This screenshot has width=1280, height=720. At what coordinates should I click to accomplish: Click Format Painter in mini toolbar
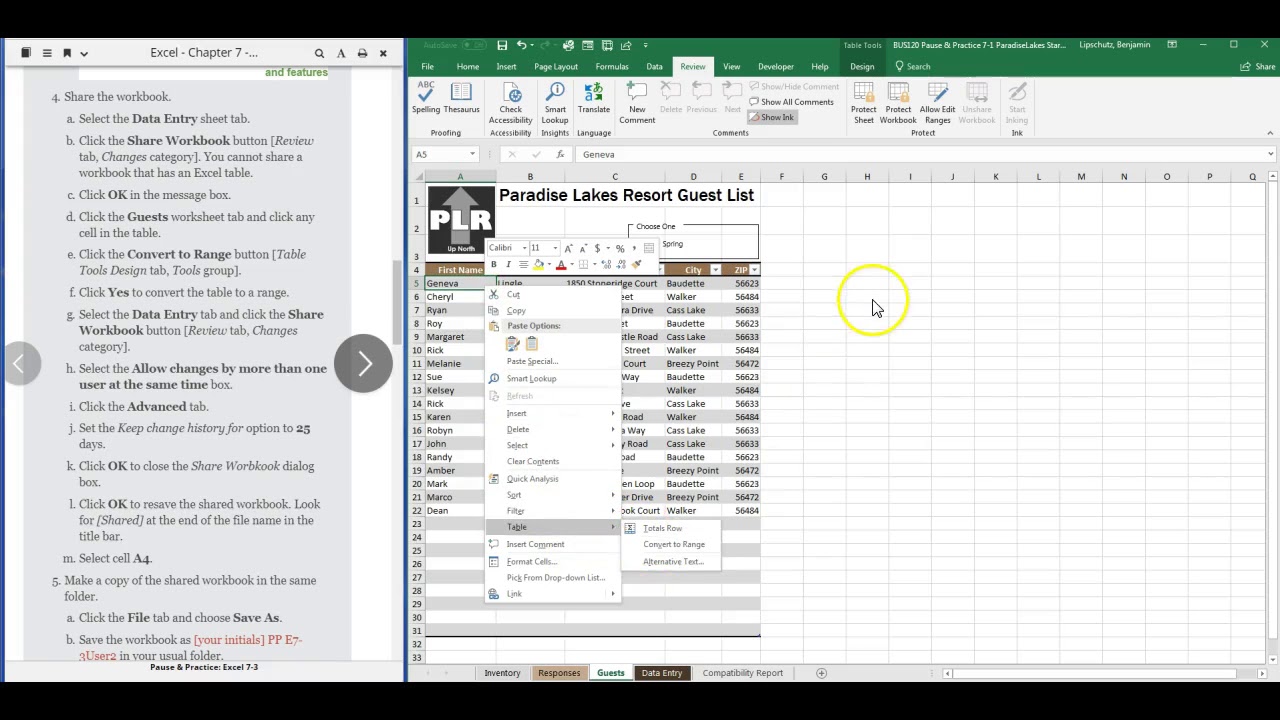click(x=636, y=265)
